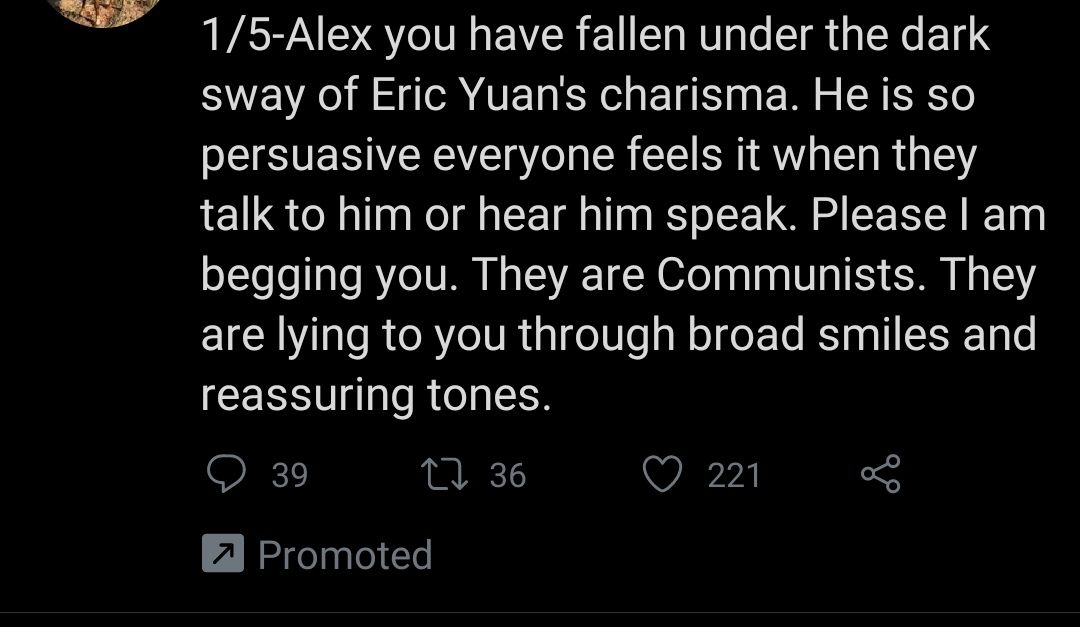Click the Promoted arrow square icon
The height and width of the screenshot is (627, 1080).
click(x=222, y=553)
